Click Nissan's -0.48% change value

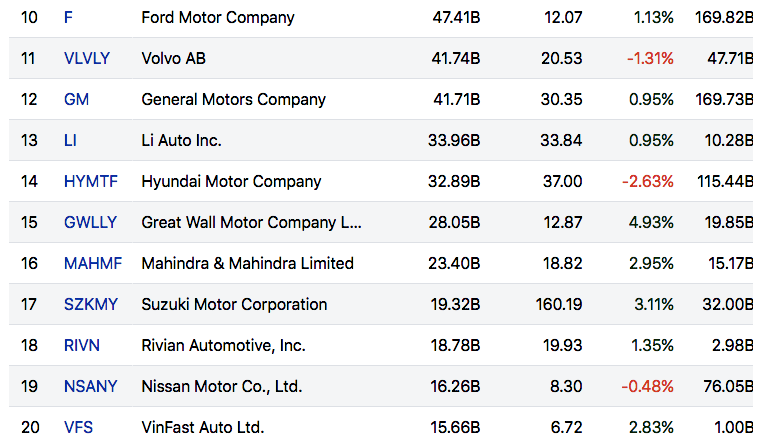click(x=650, y=386)
